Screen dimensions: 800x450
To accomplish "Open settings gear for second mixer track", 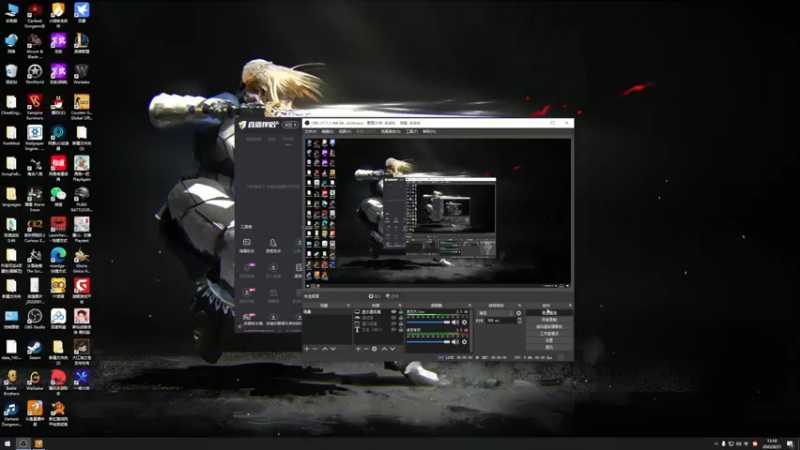I will coord(464,342).
